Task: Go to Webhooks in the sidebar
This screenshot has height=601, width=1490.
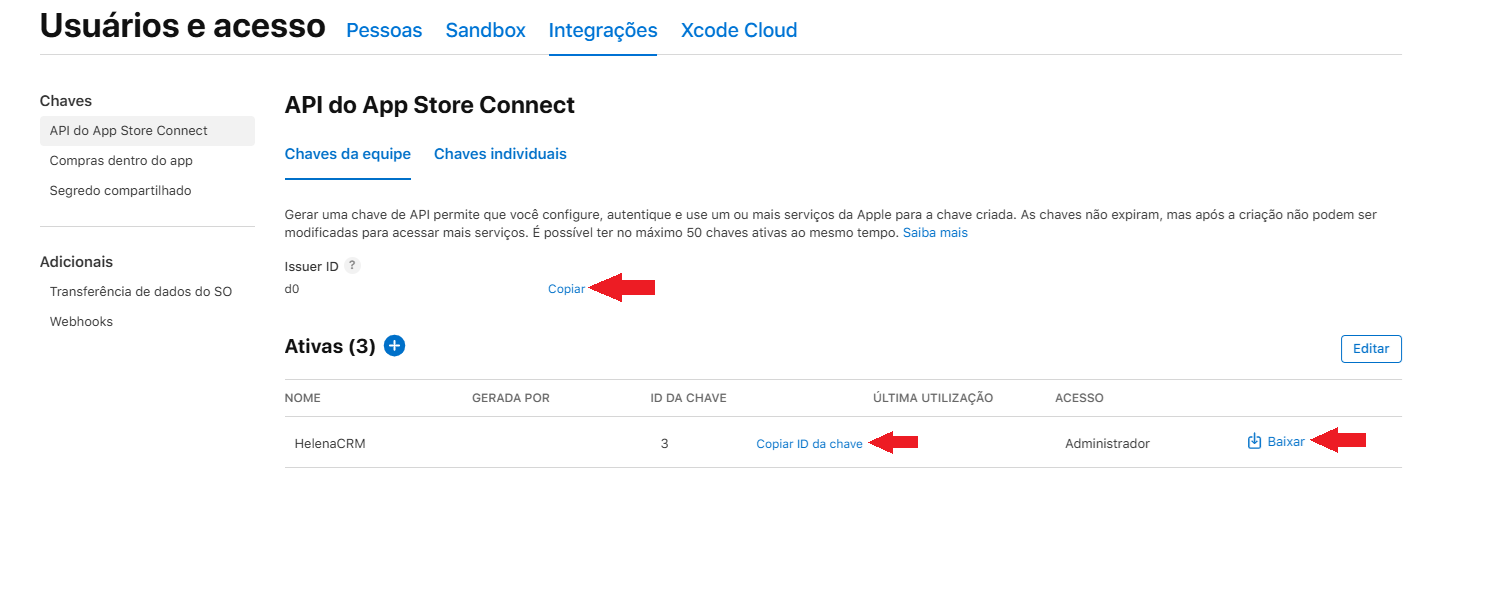Action: 81,322
